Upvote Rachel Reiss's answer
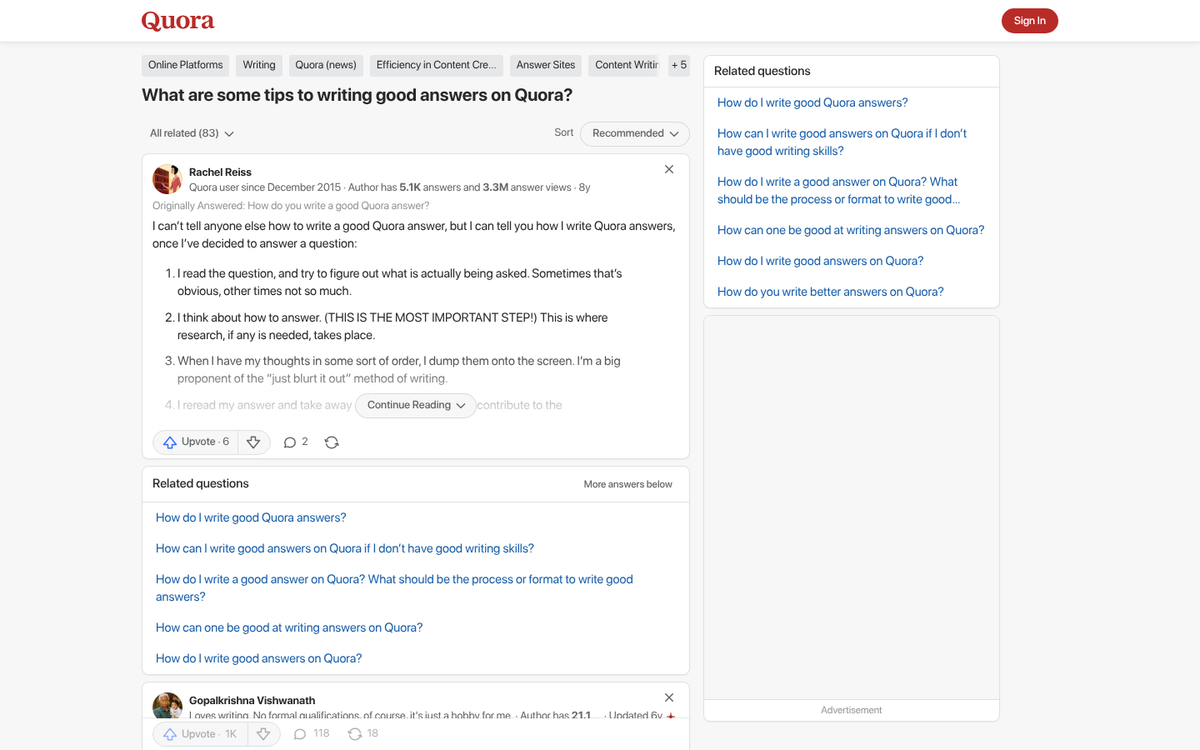 tap(196, 441)
